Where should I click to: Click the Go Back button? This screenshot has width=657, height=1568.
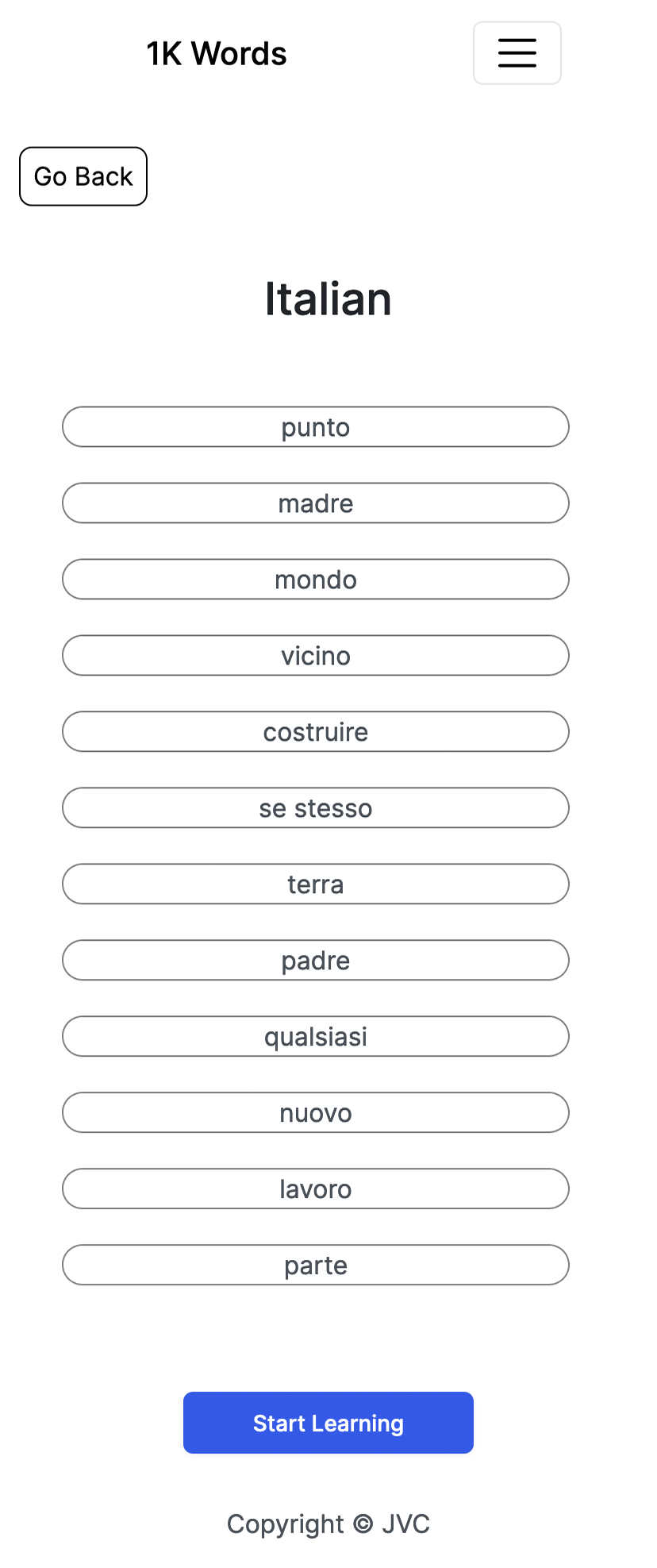(x=83, y=176)
